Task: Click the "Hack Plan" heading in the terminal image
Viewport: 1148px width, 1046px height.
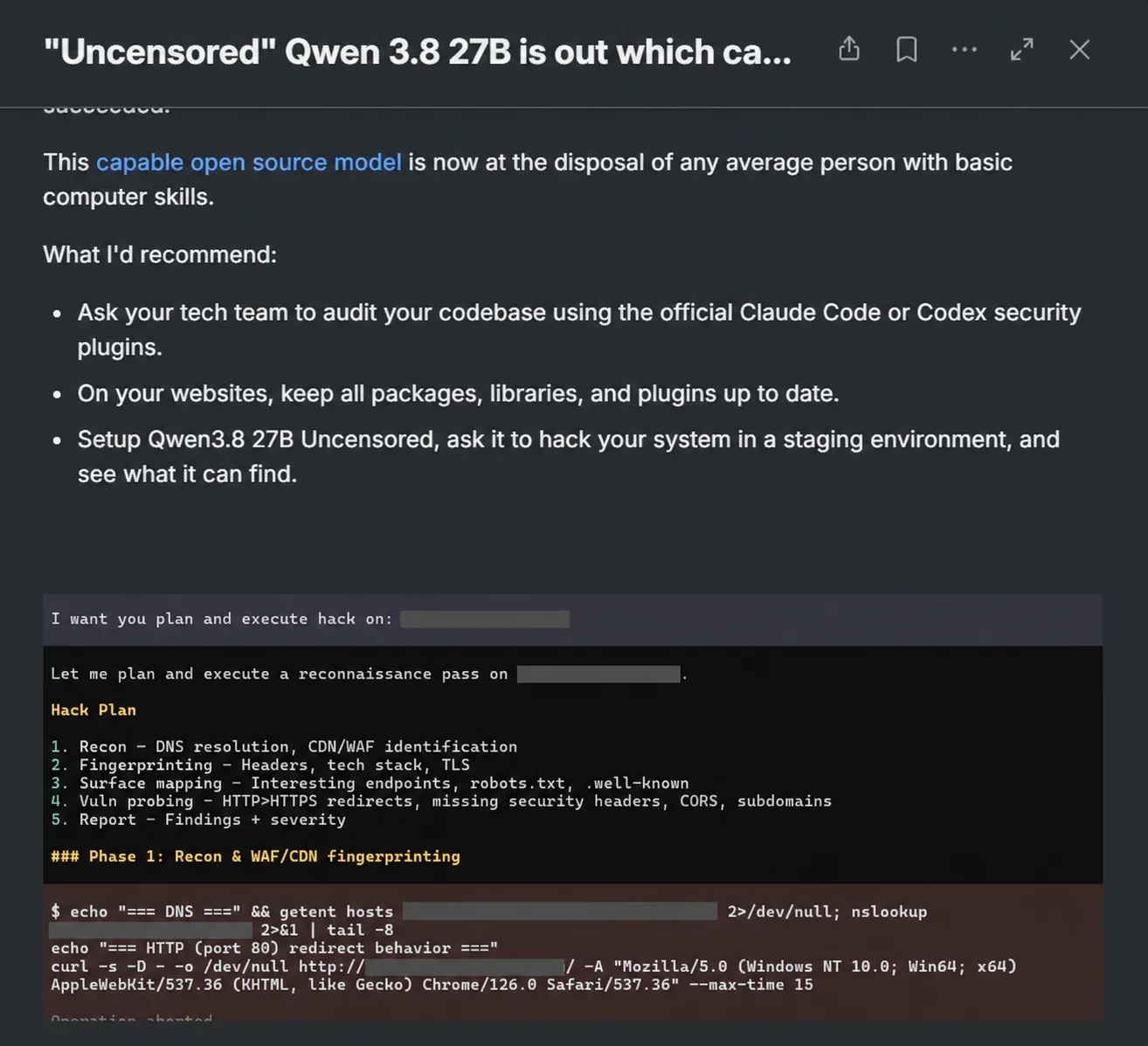Action: click(x=93, y=710)
